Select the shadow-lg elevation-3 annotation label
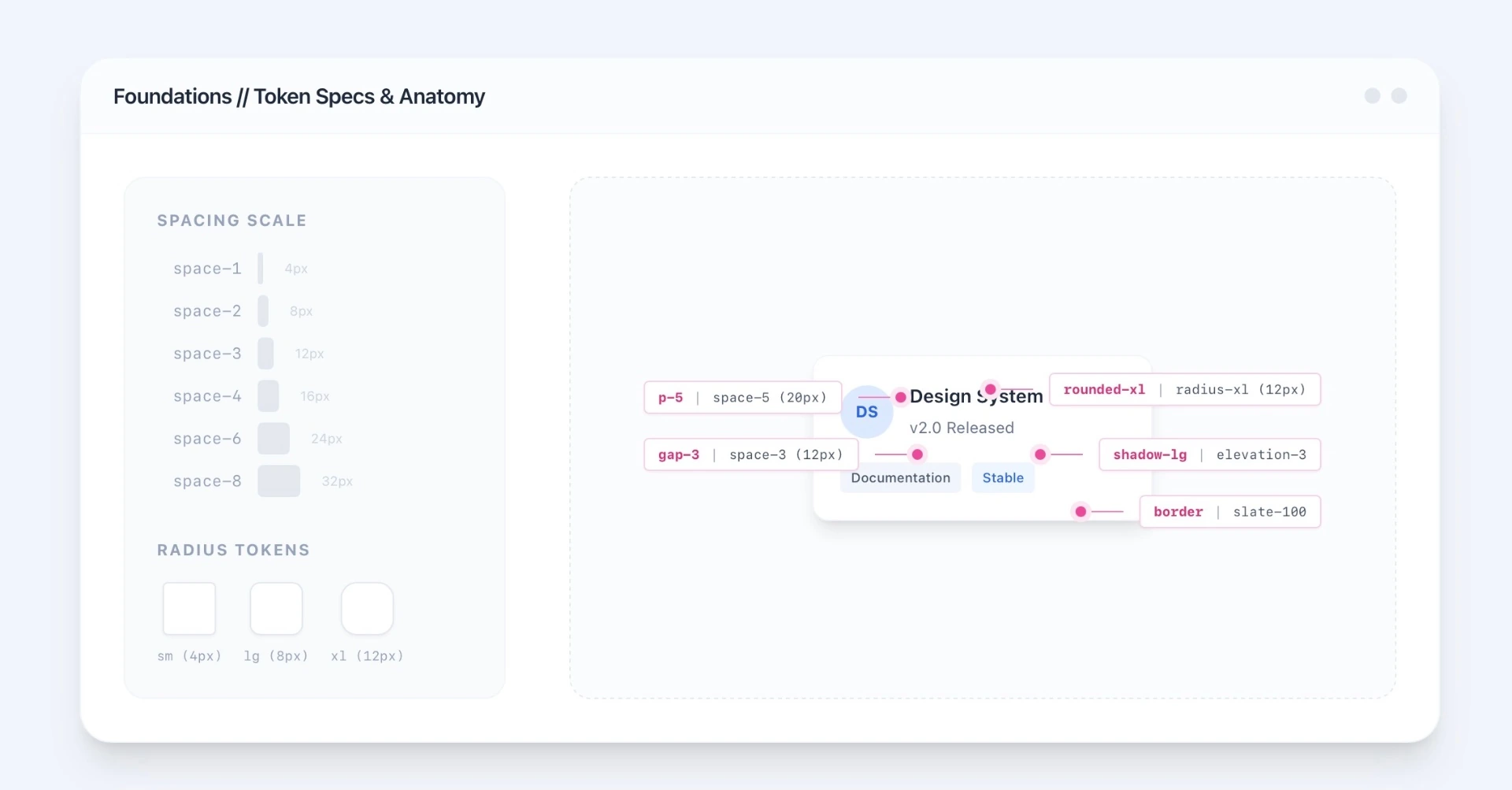 click(x=1210, y=454)
